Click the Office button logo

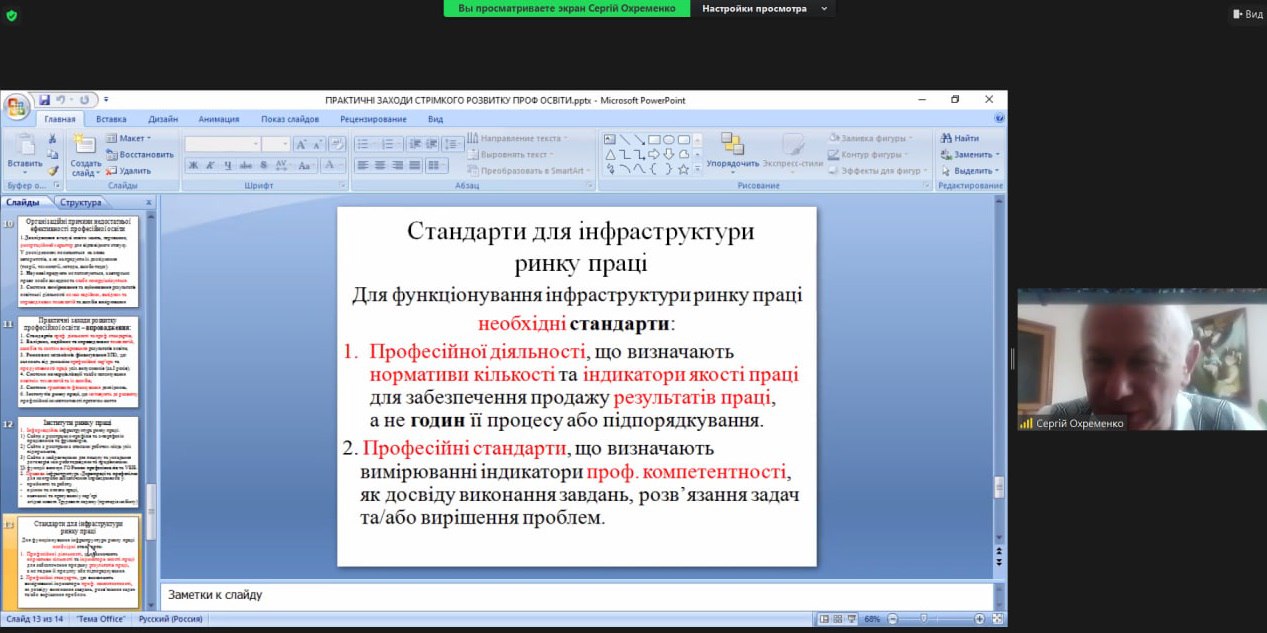coord(16,106)
